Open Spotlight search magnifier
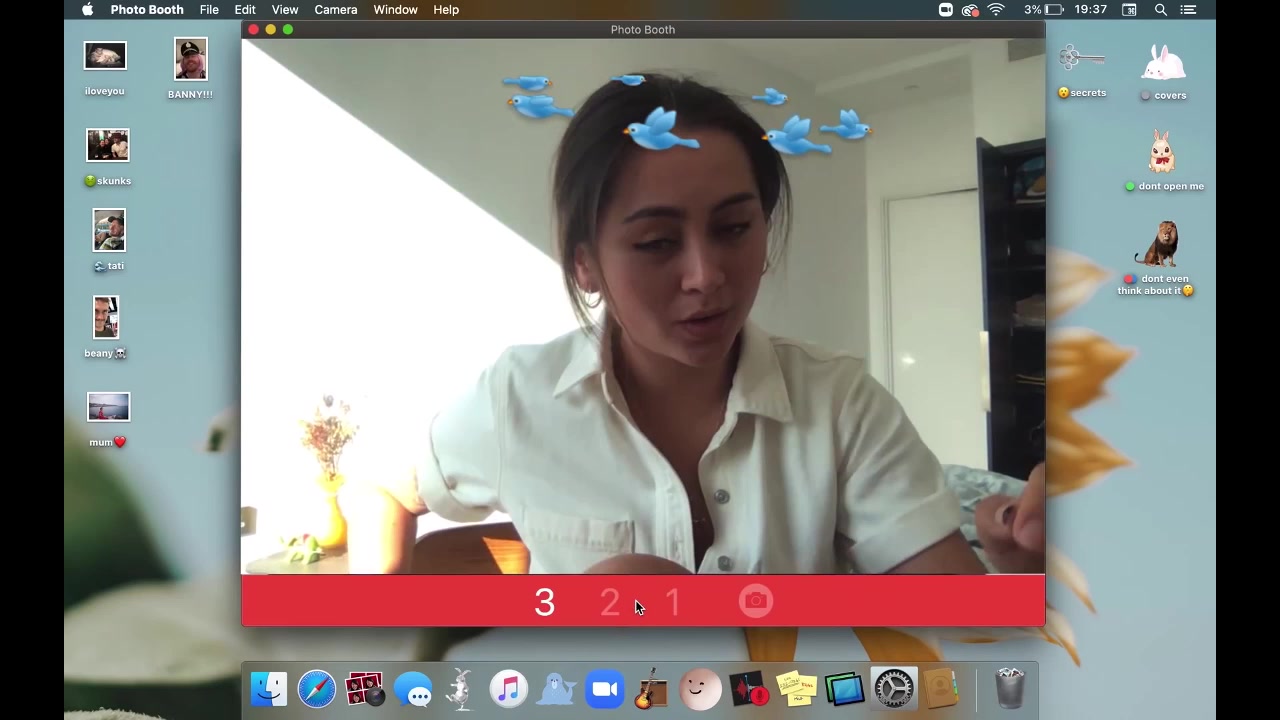The image size is (1280, 720). 1161,9
